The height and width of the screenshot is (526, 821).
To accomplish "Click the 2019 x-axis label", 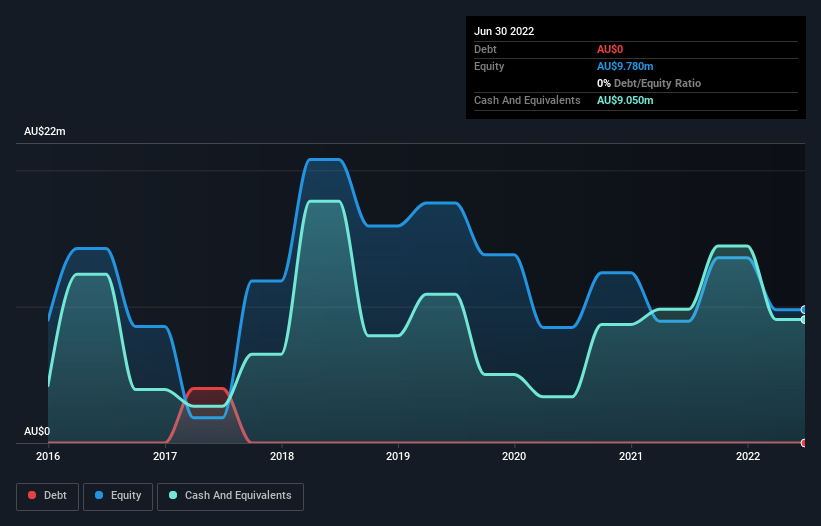I will (398, 456).
